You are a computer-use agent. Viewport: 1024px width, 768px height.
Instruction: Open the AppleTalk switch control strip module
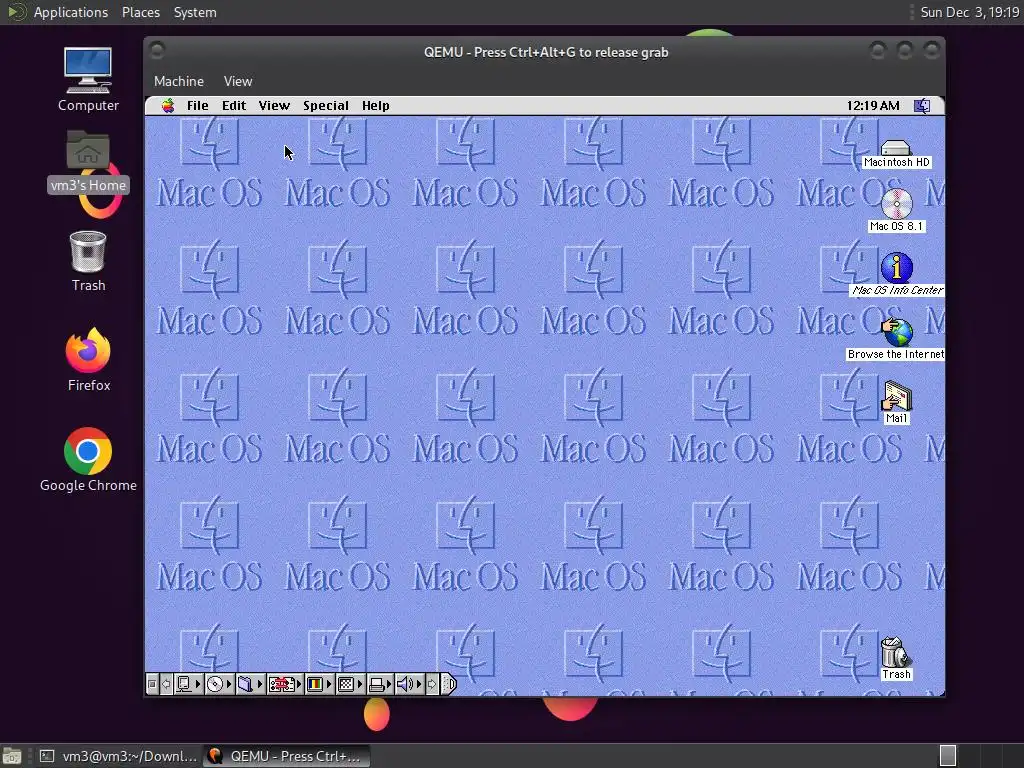click(x=188, y=684)
